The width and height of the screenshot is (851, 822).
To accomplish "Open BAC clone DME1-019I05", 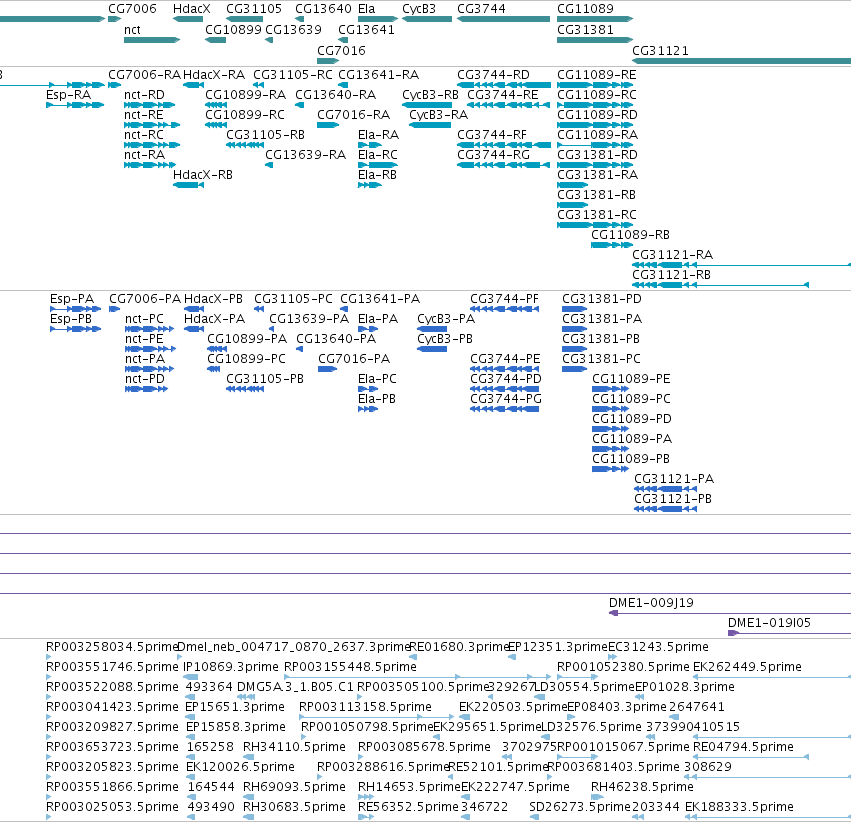I will point(769,622).
